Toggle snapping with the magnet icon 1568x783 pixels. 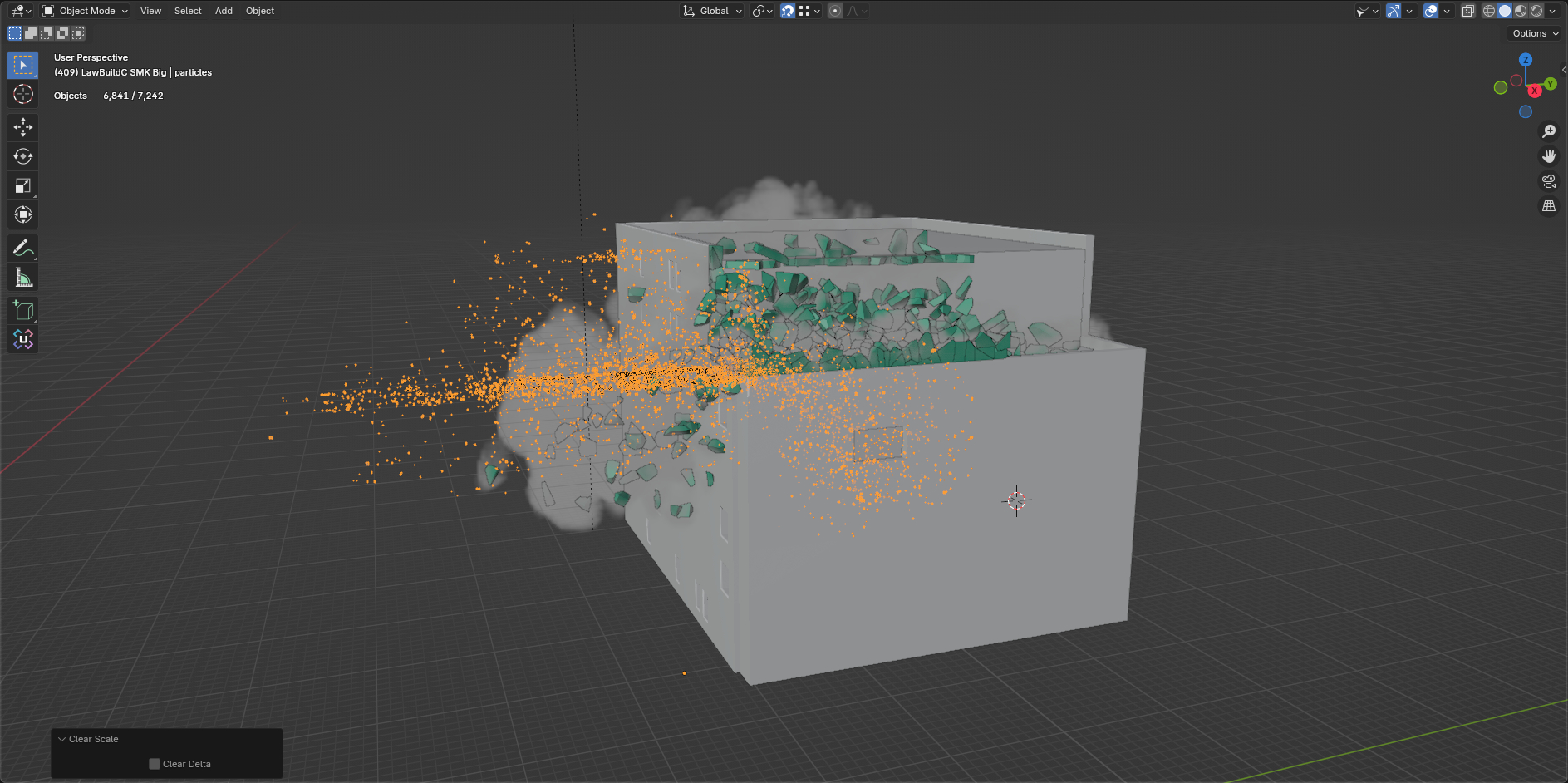(787, 11)
